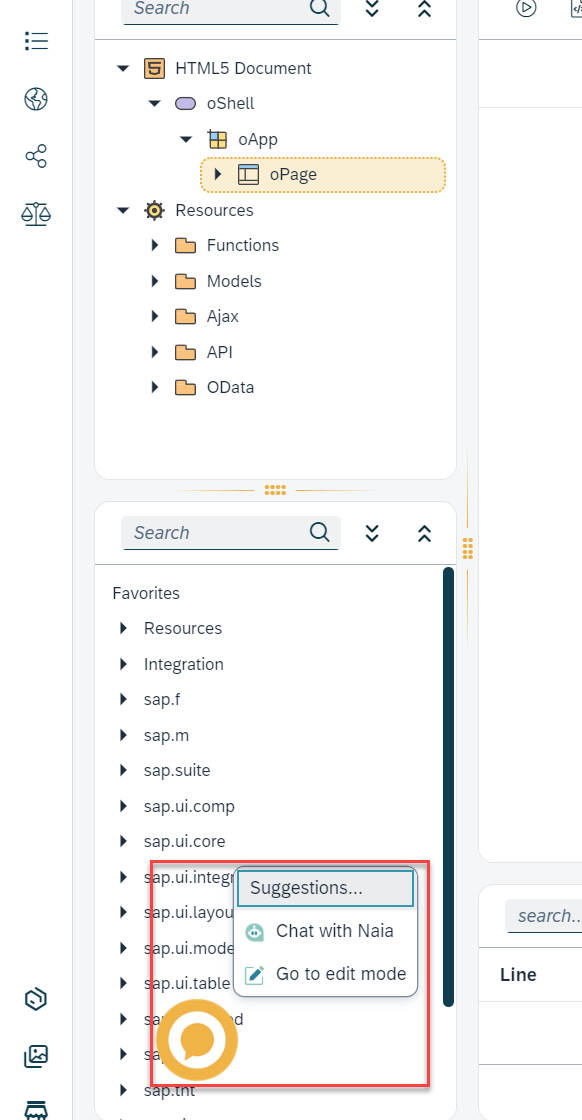The image size is (582, 1120).
Task: Expand the sap.m library node
Action: click(124, 734)
